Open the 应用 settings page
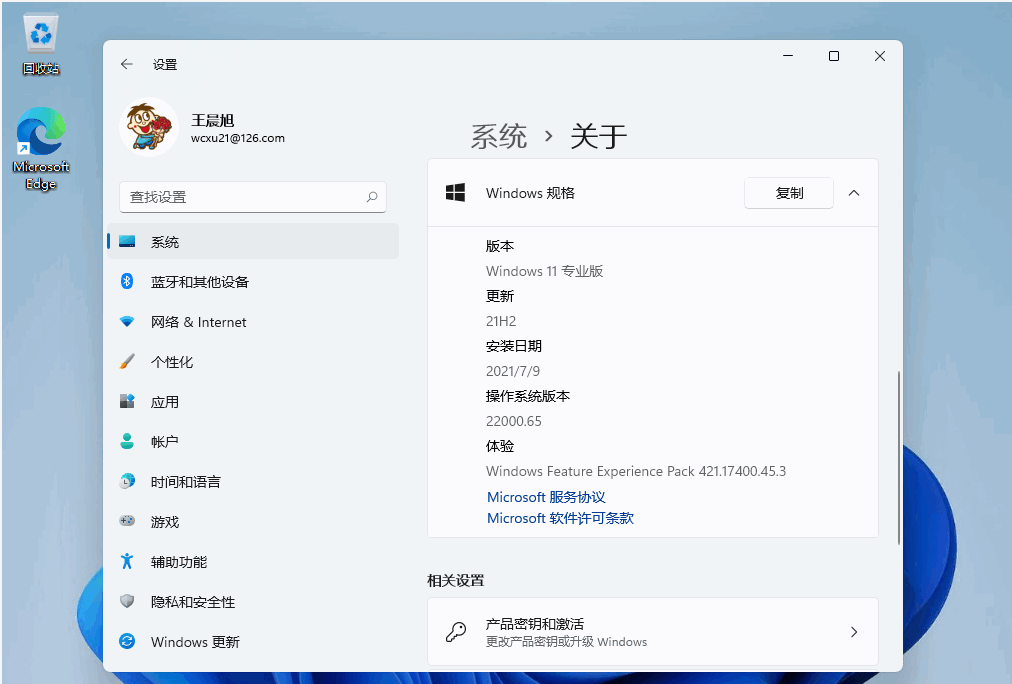This screenshot has width=1012, height=684. click(165, 402)
